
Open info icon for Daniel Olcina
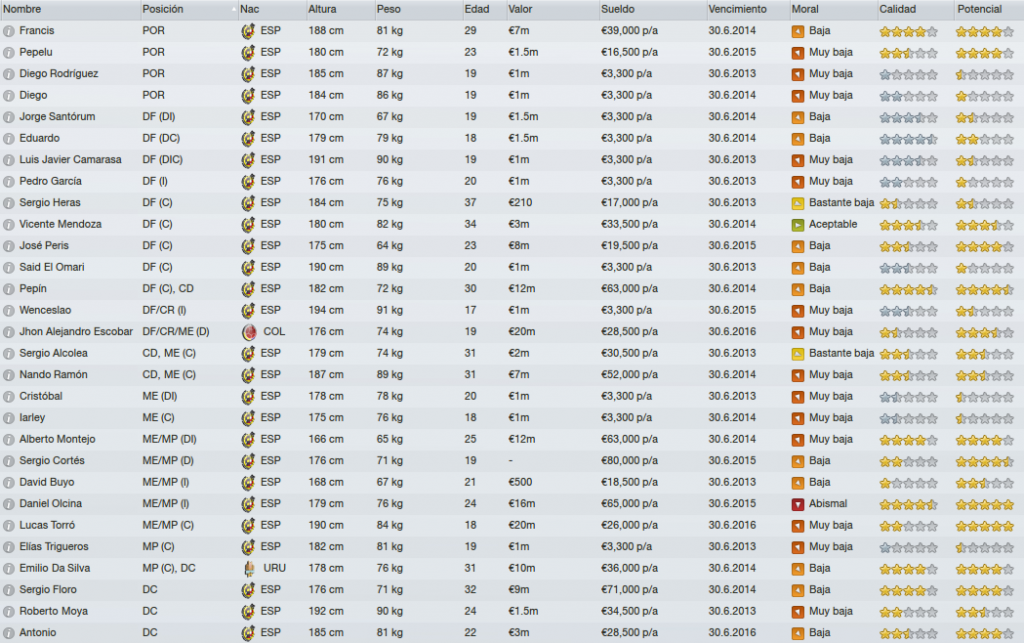[8, 504]
